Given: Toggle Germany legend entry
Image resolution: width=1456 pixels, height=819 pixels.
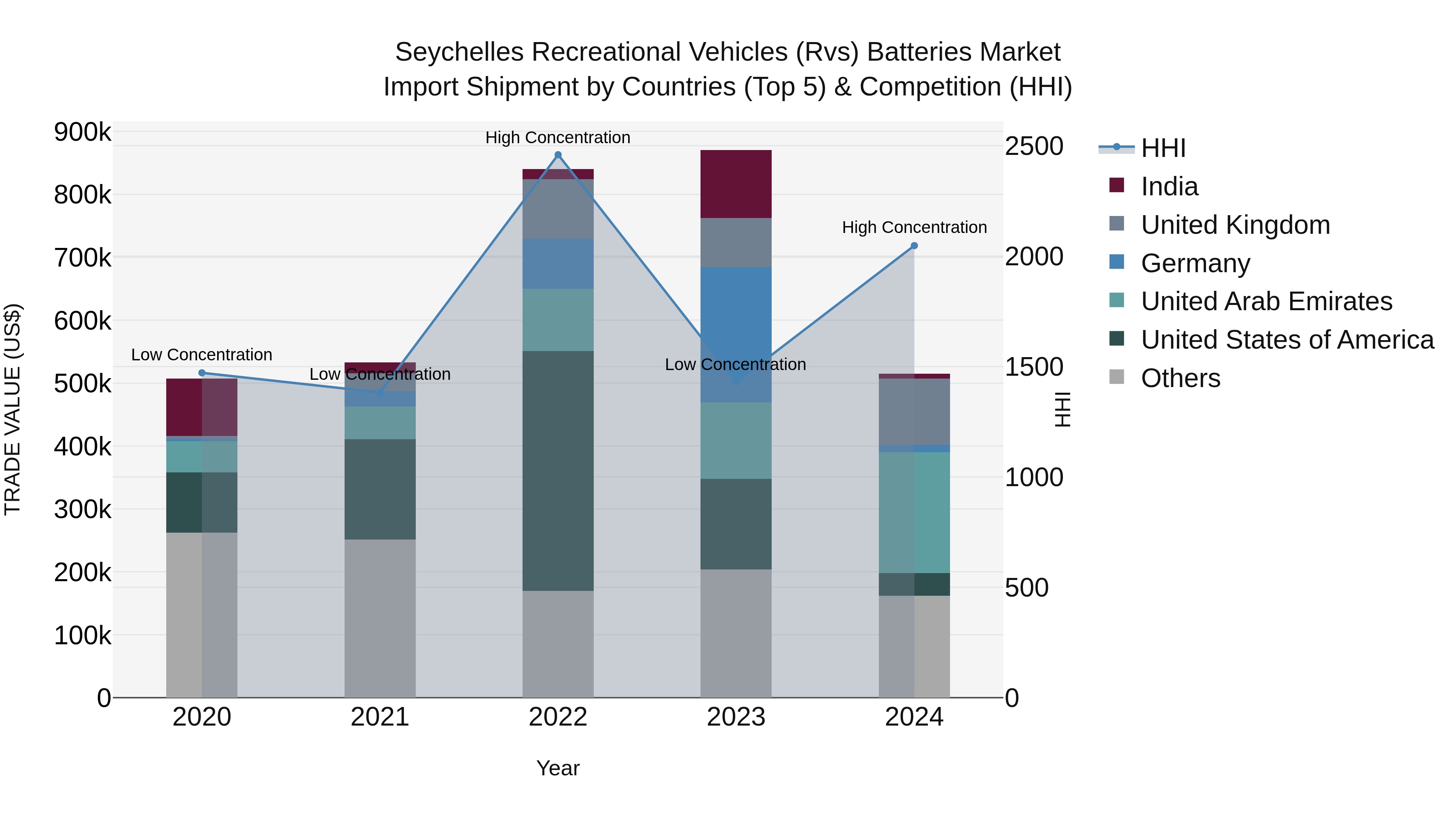Looking at the screenshot, I should coord(1180,263).
